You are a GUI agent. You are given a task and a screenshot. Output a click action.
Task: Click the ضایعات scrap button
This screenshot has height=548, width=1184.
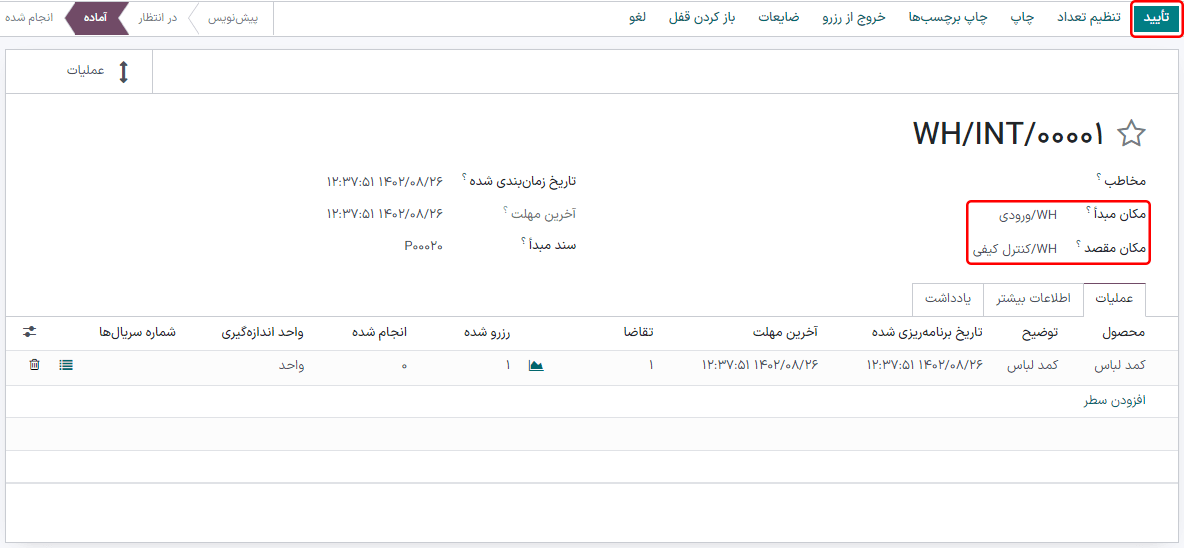(779, 18)
